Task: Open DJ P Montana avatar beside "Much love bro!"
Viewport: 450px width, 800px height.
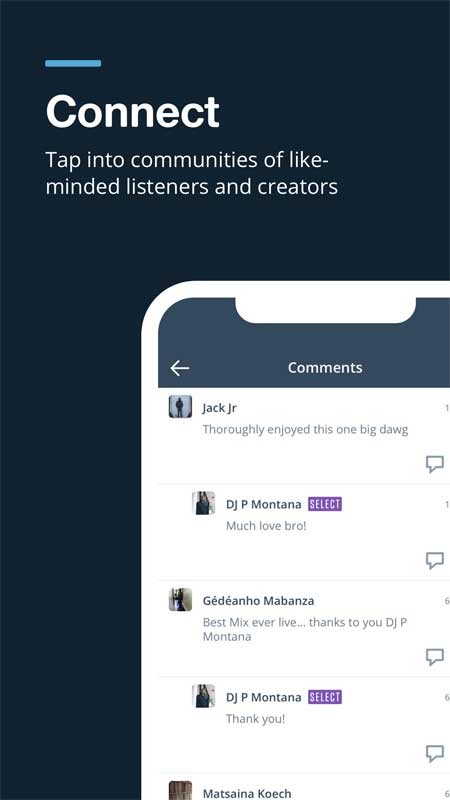Action: [x=204, y=503]
